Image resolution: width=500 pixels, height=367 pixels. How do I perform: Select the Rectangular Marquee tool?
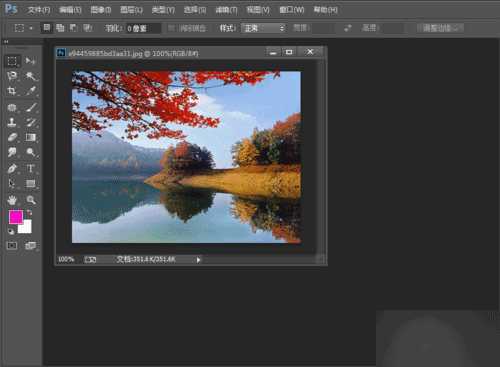point(12,61)
